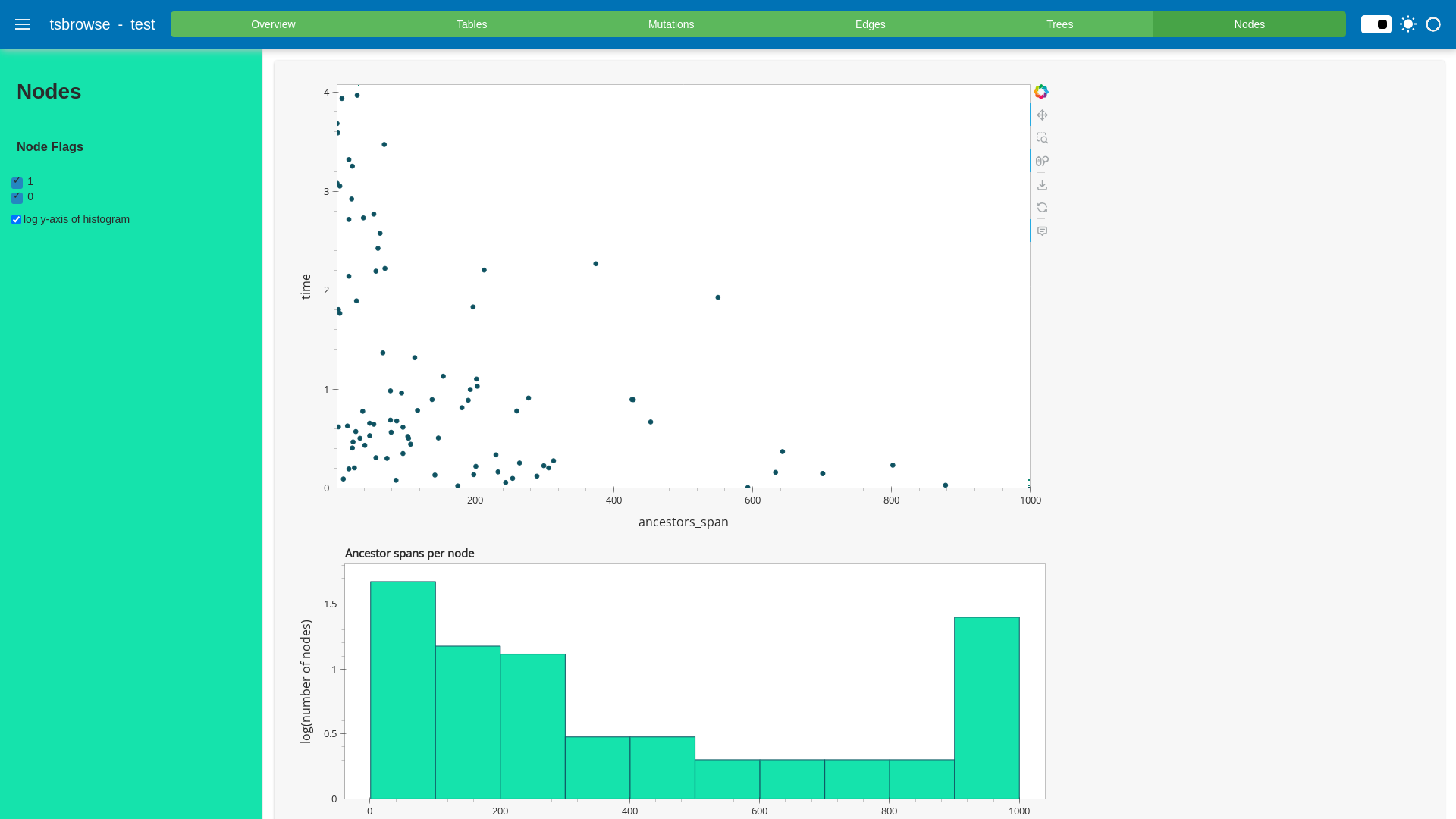Toggle the Hover tooltip tool

(x=1042, y=231)
